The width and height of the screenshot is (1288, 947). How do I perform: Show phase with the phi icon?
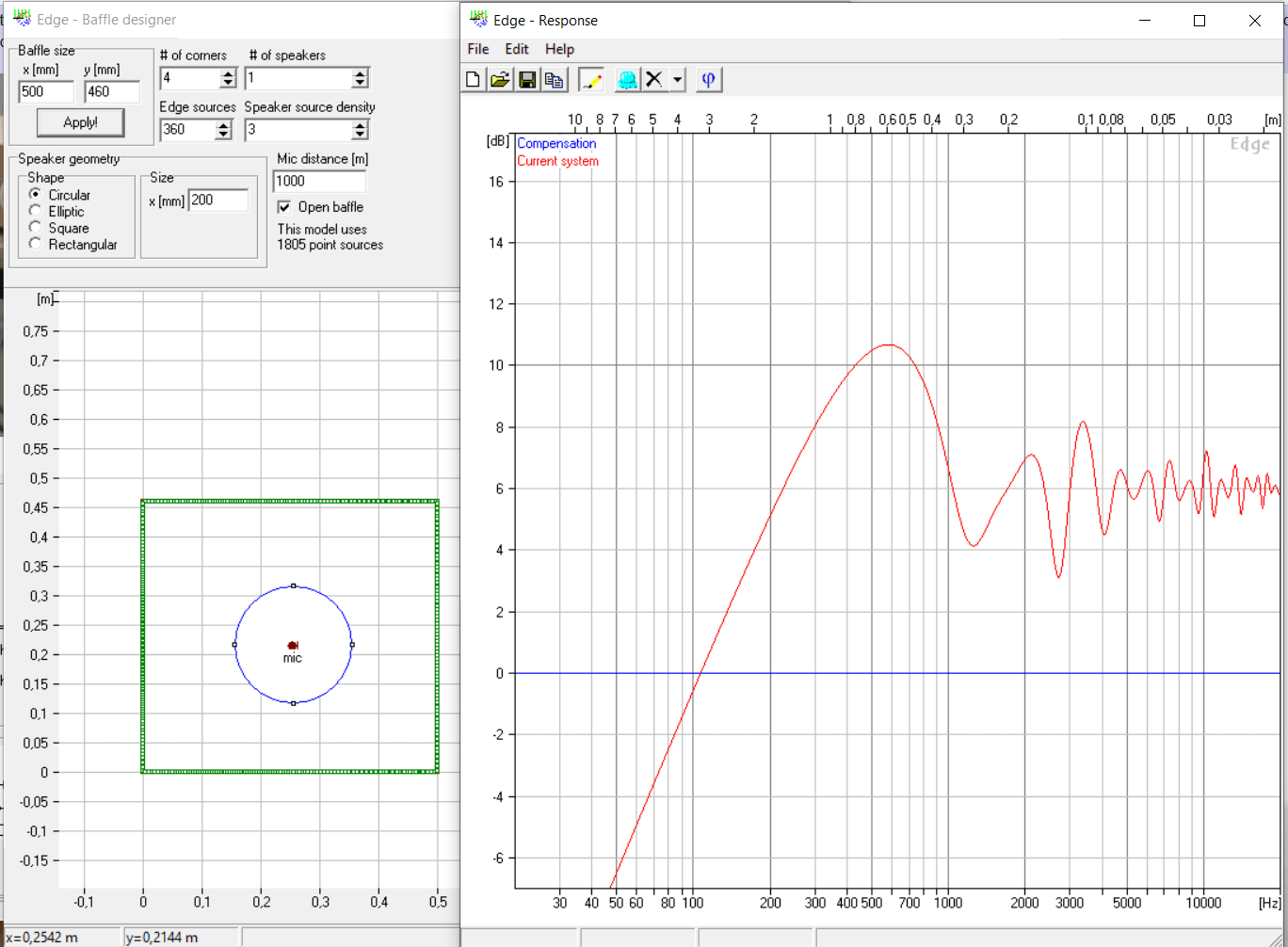[709, 80]
